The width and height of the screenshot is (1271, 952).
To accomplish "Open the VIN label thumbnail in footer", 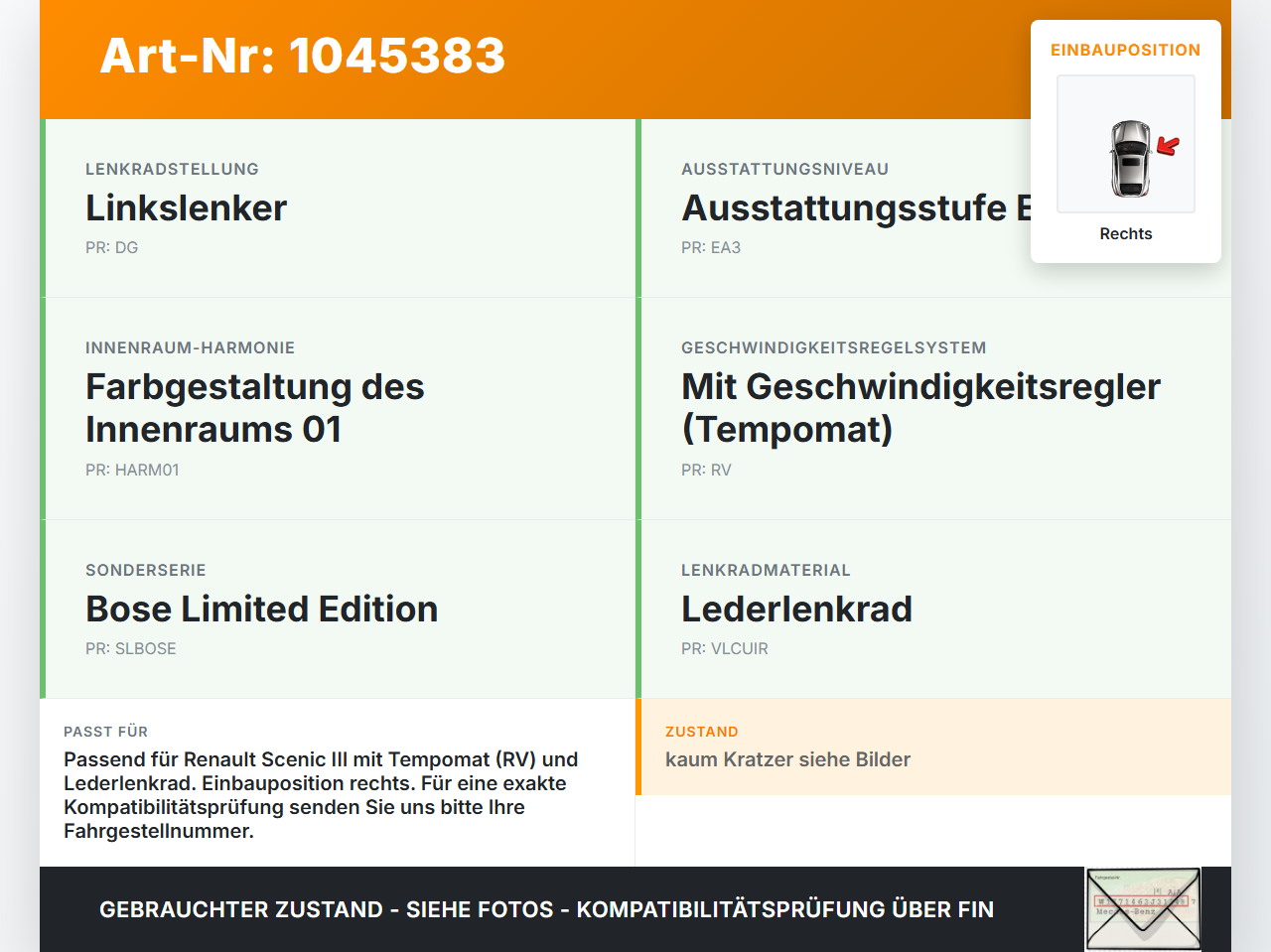I will 1143,909.
